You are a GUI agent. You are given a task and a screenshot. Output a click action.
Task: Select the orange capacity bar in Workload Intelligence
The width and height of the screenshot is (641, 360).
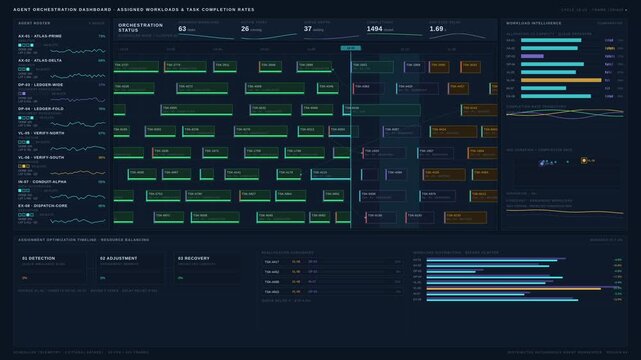561,80
